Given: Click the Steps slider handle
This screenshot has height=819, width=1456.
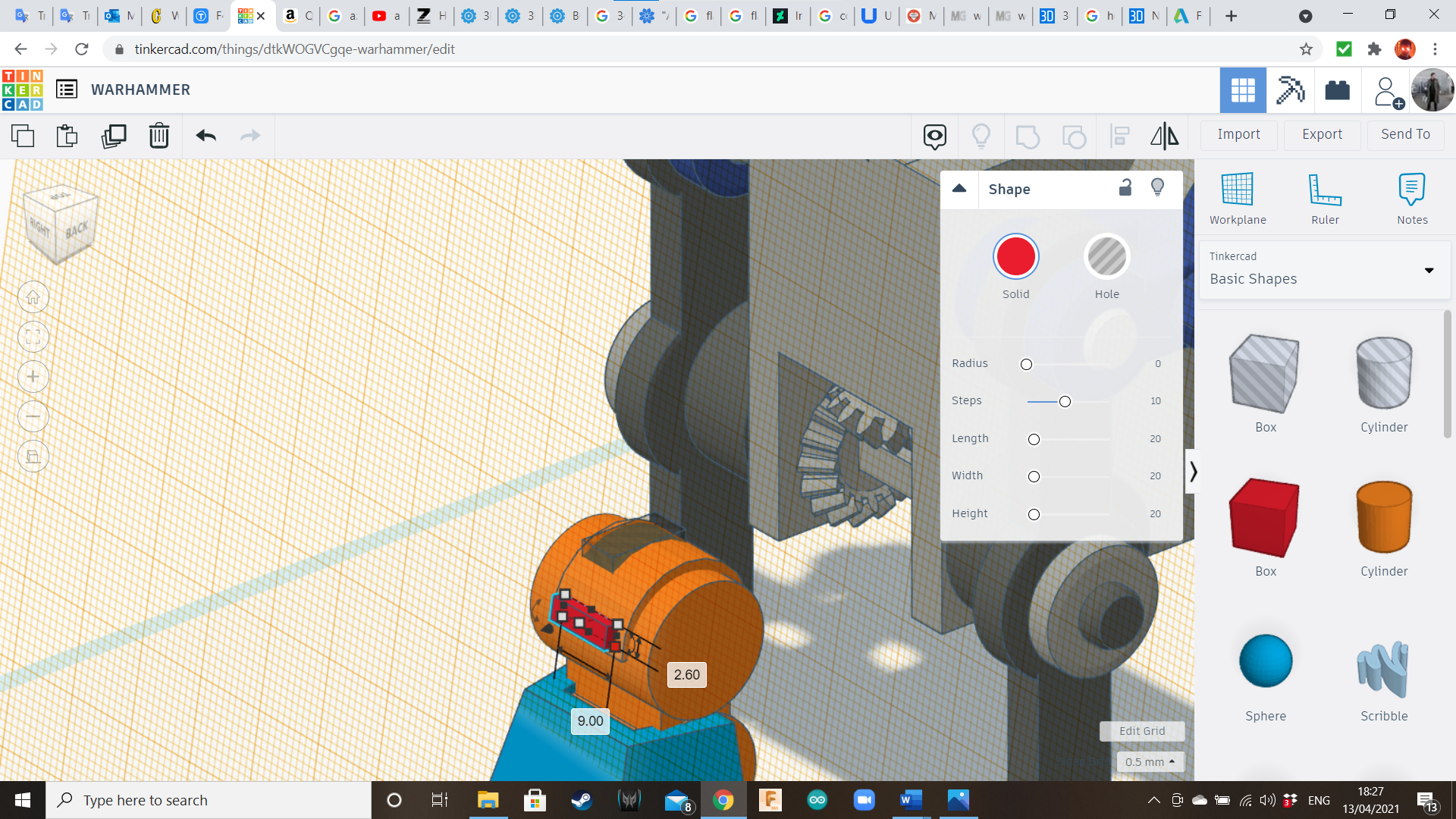Looking at the screenshot, I should click(1065, 401).
